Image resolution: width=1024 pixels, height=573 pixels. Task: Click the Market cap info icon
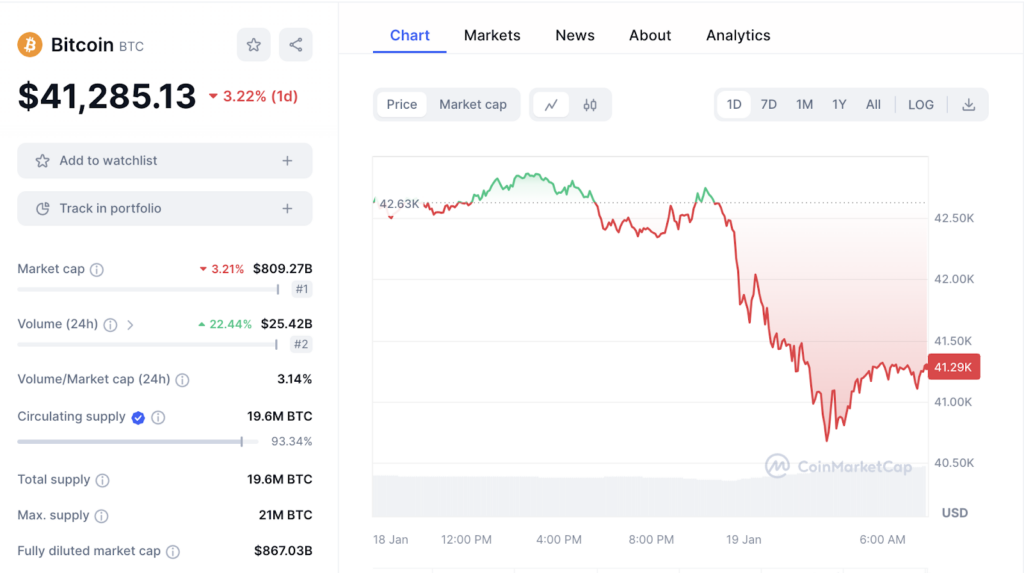click(97, 269)
